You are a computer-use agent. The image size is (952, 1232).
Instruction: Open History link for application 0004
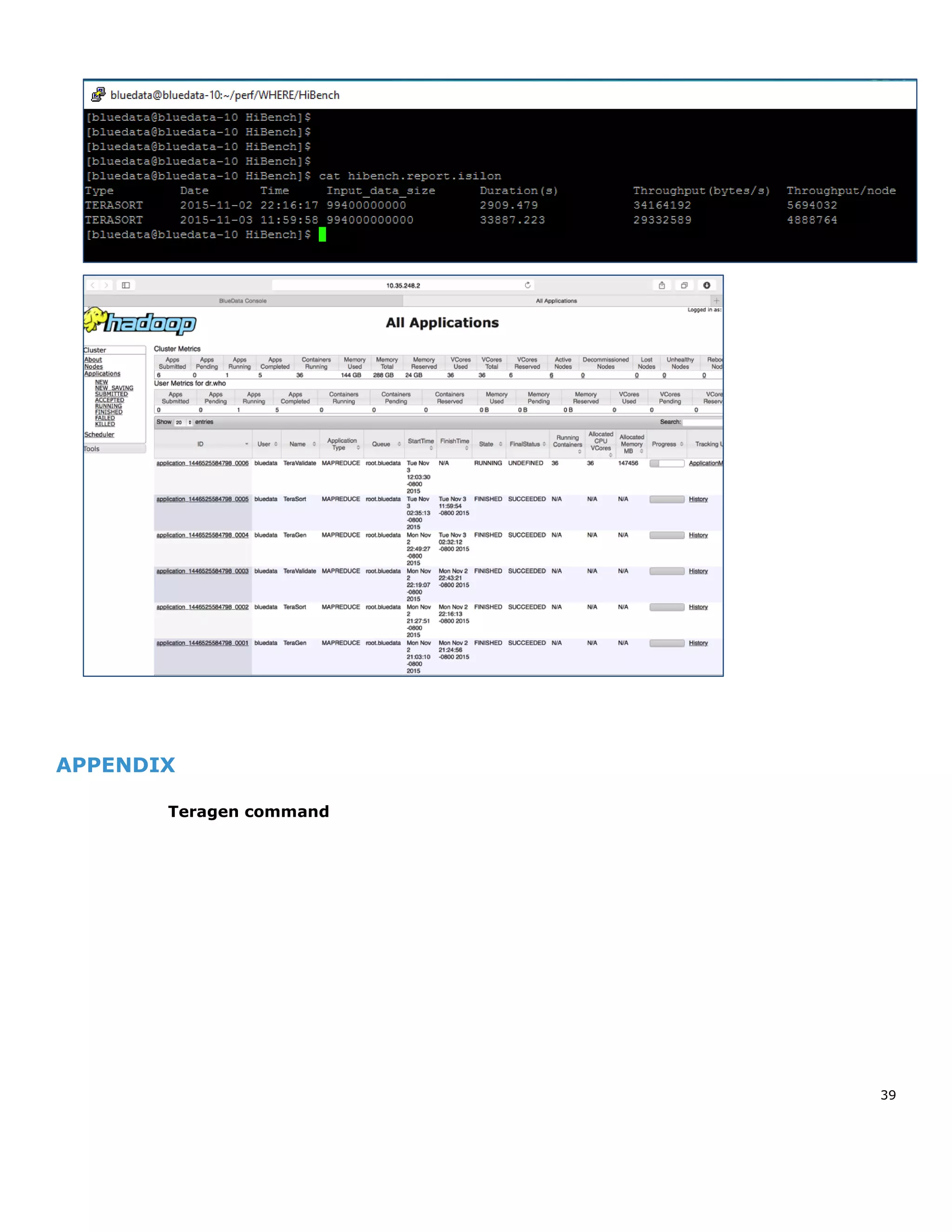698,535
